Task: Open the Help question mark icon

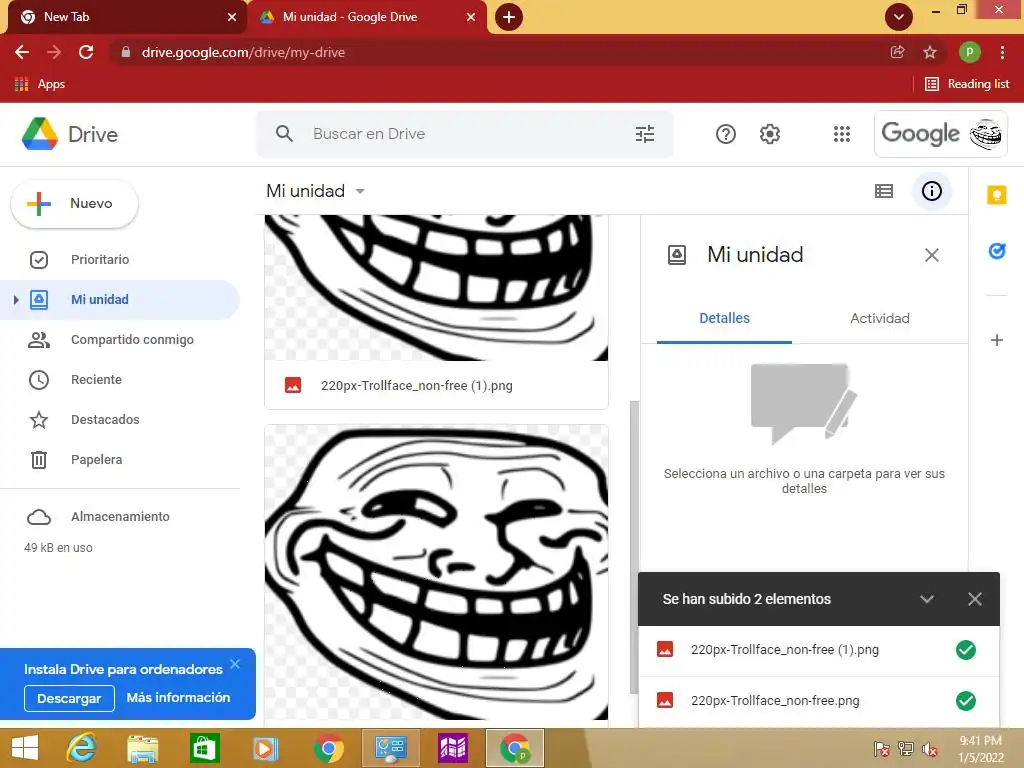Action: click(726, 134)
